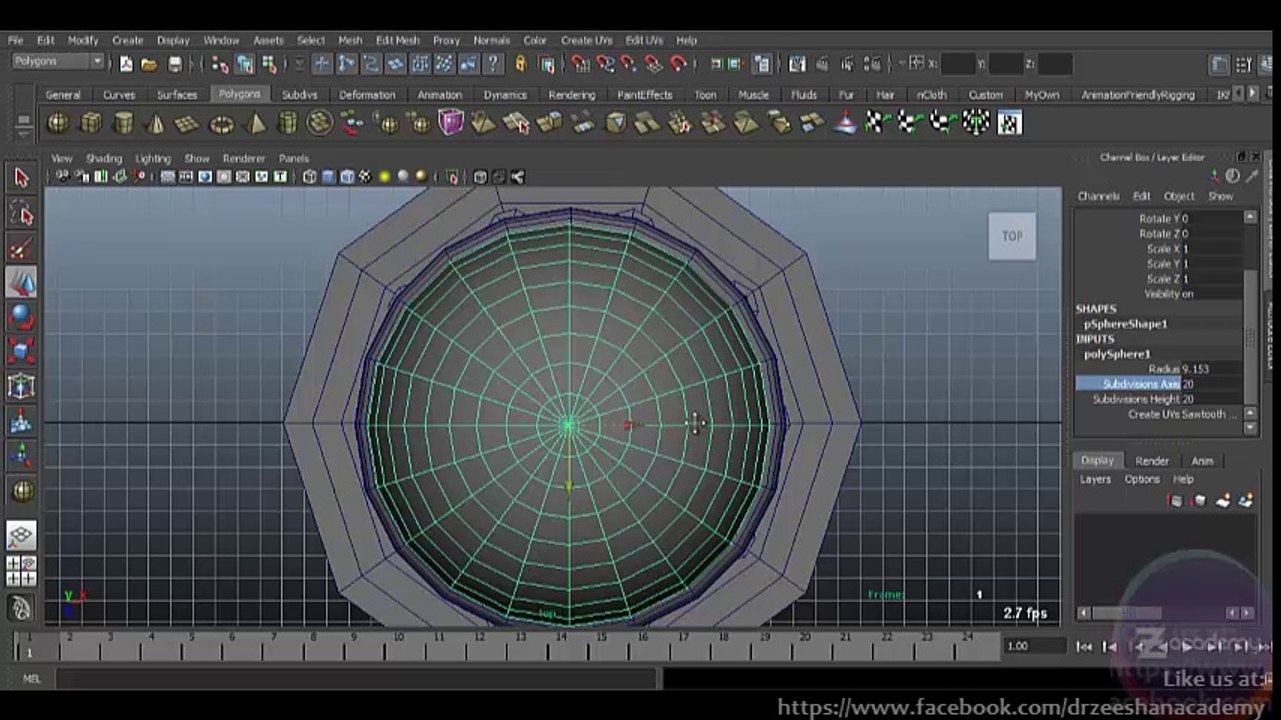Expand the polySphere1 input node
This screenshot has width=1281, height=720.
click(1117, 354)
